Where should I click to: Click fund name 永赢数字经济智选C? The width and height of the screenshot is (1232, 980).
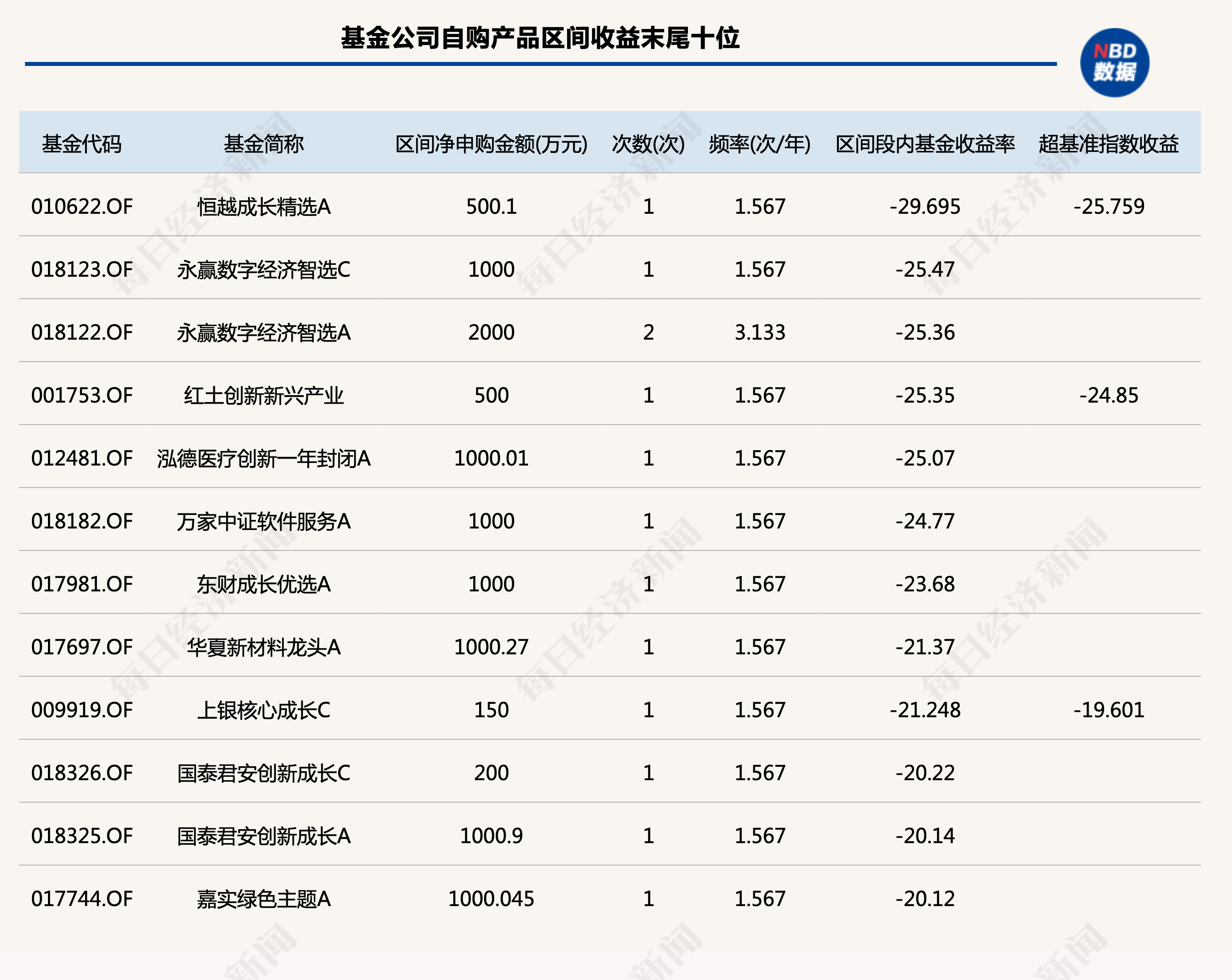click(x=263, y=269)
